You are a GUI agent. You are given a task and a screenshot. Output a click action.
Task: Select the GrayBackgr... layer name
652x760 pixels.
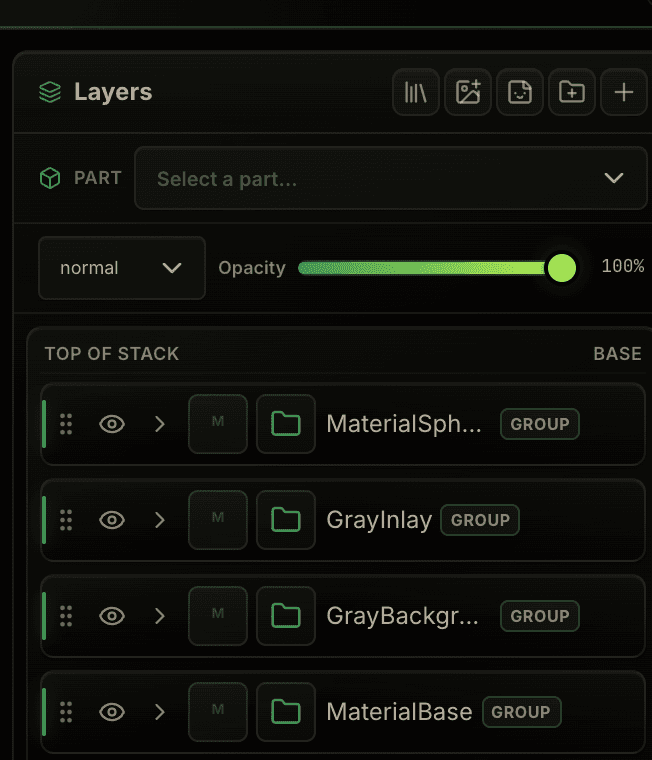[x=402, y=616]
